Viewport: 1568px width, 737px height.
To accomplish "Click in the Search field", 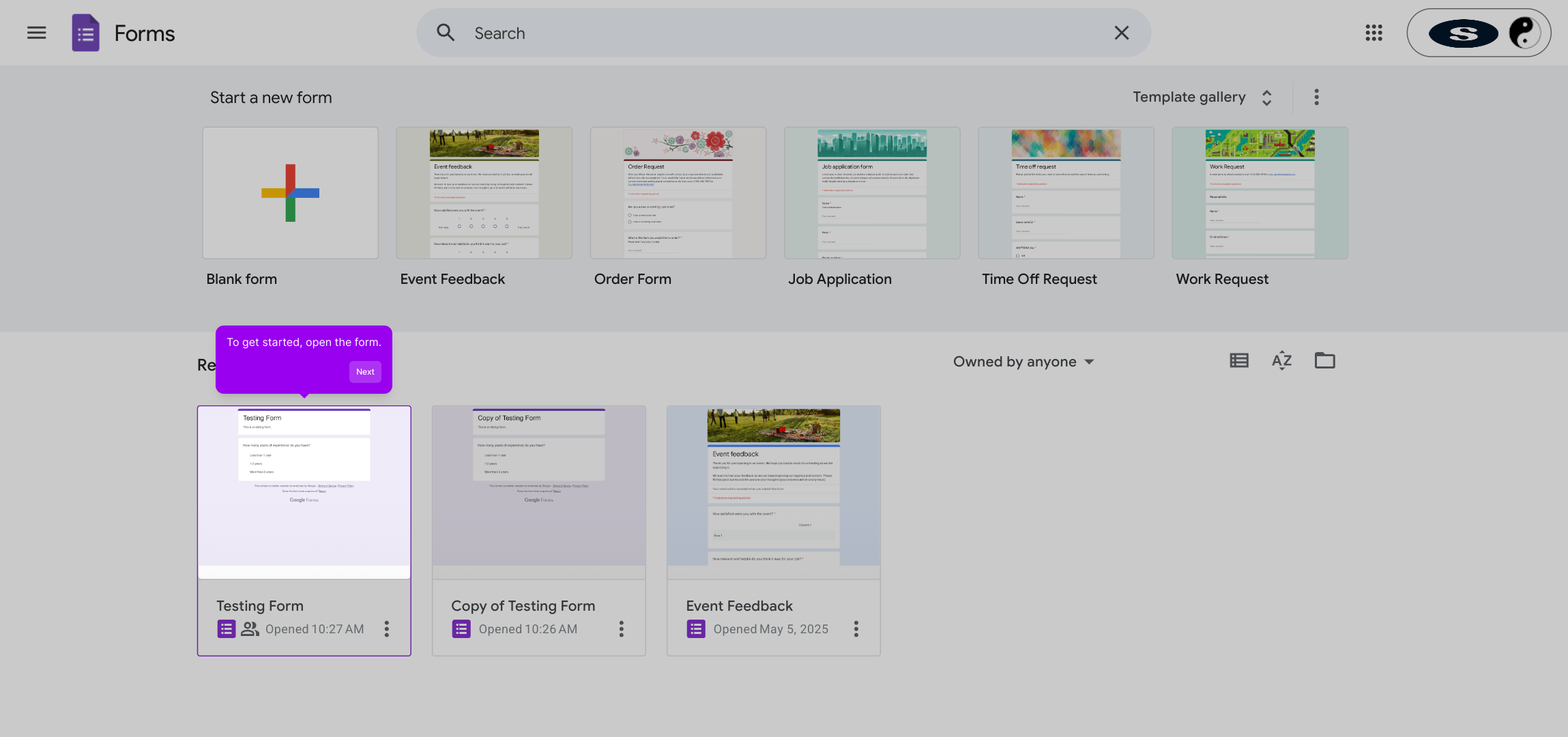I will (x=785, y=33).
